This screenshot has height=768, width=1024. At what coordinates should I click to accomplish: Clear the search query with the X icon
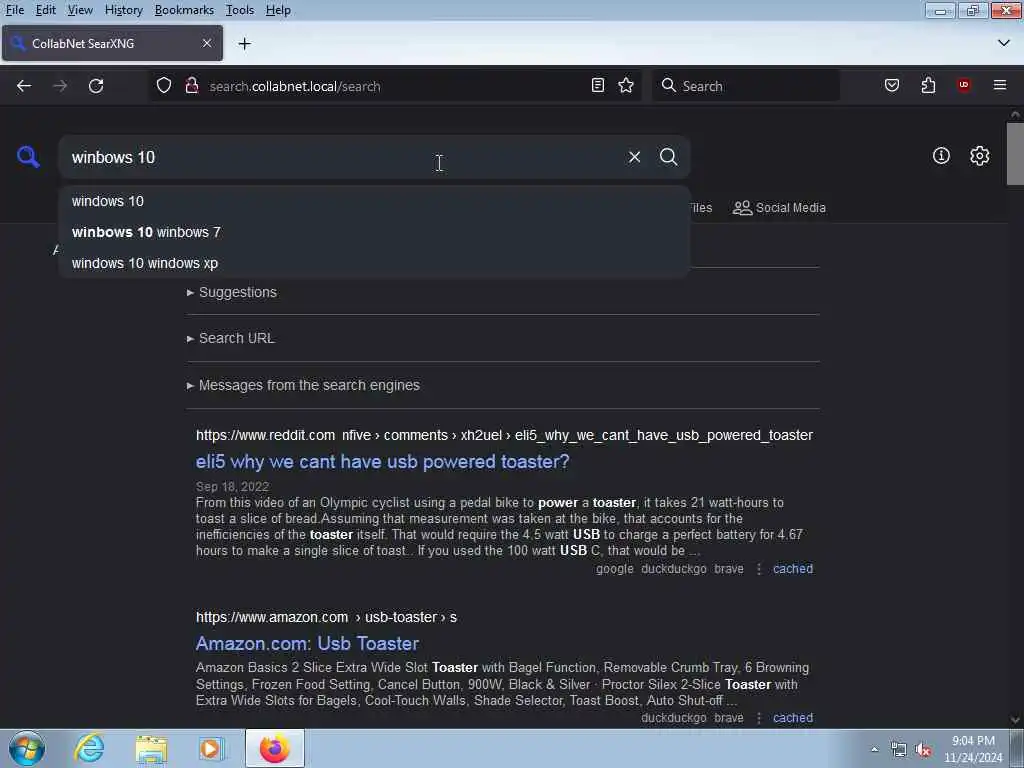click(x=634, y=157)
